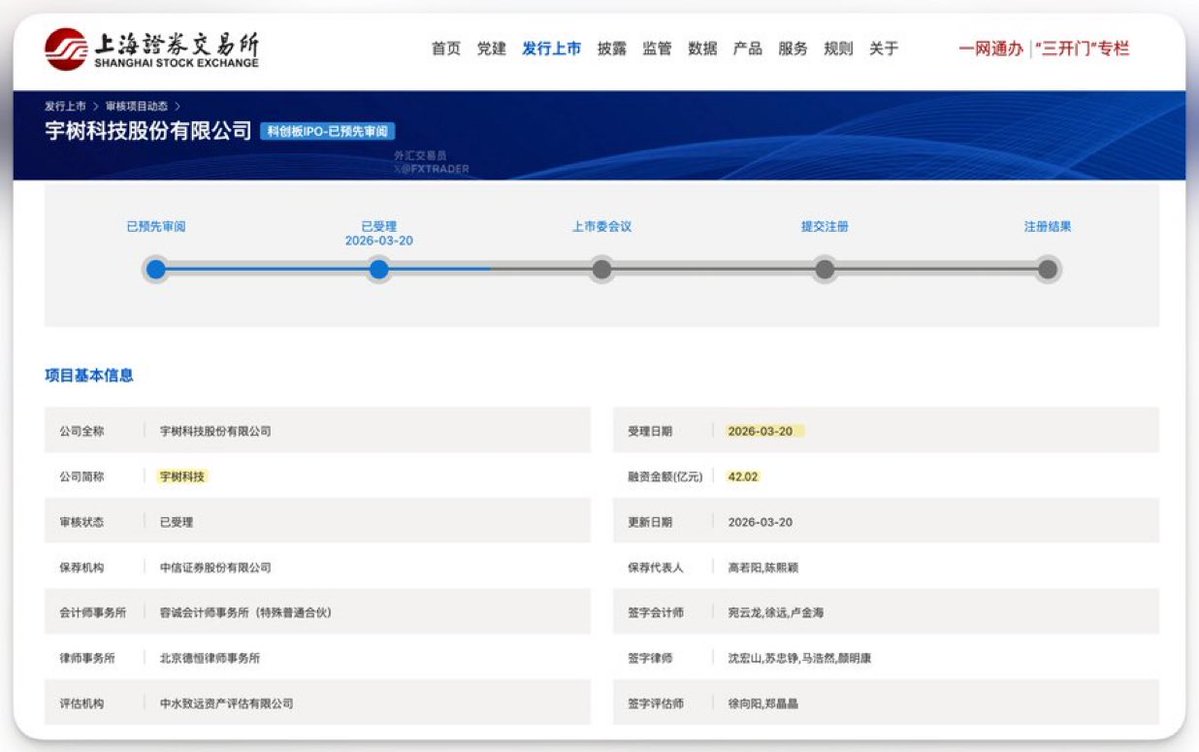The width and height of the screenshot is (1199, 752).
Task: Click signing lawyers 沈宏山,苏忠铮,马浩然,颜明康
Action: [799, 658]
